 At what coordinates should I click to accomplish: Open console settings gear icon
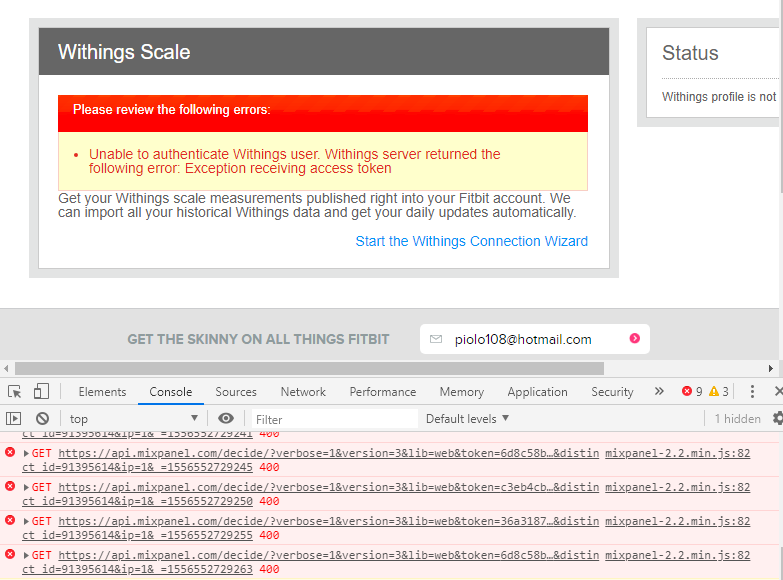pos(778,419)
